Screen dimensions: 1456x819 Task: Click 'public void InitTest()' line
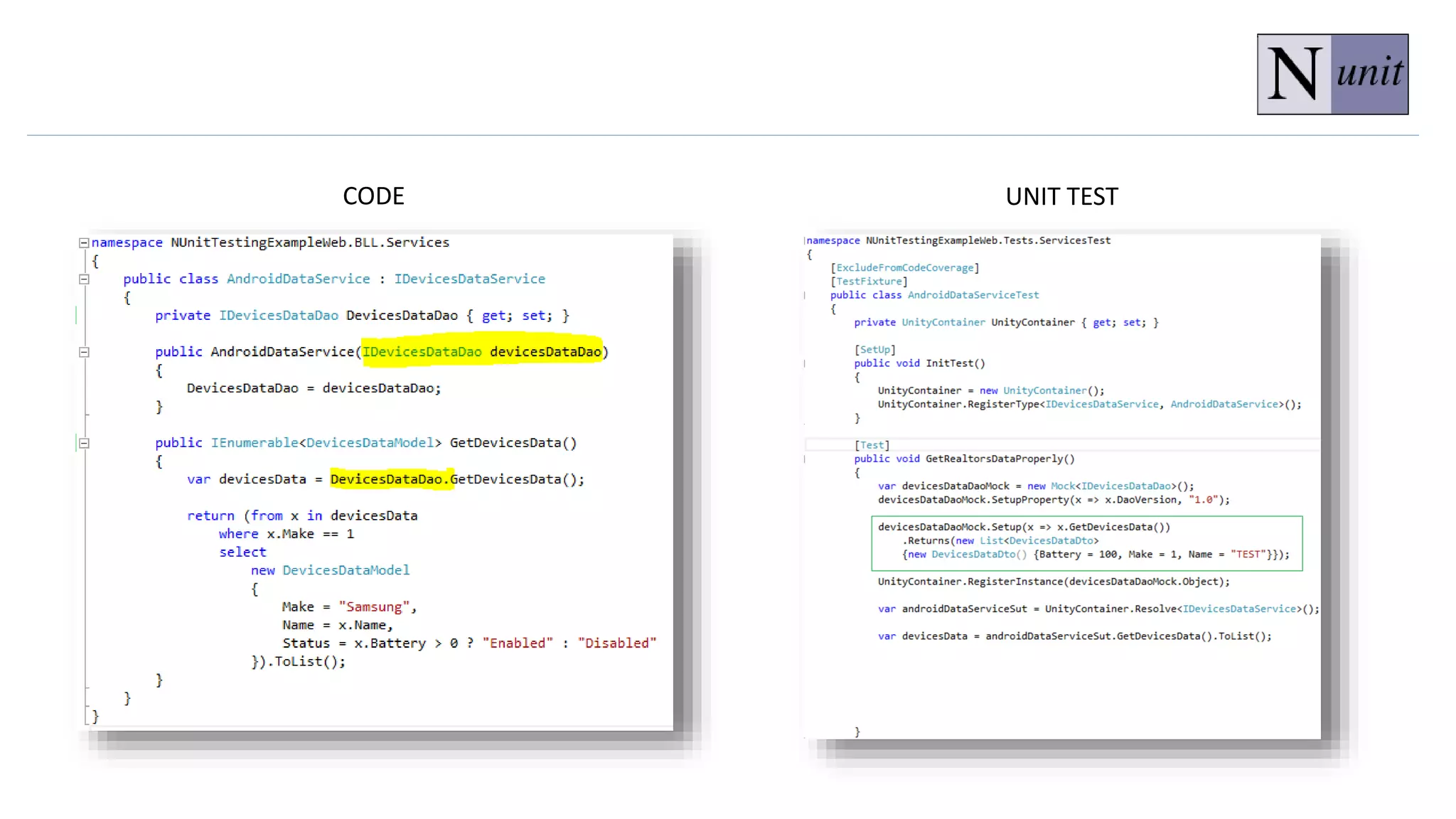tap(919, 363)
